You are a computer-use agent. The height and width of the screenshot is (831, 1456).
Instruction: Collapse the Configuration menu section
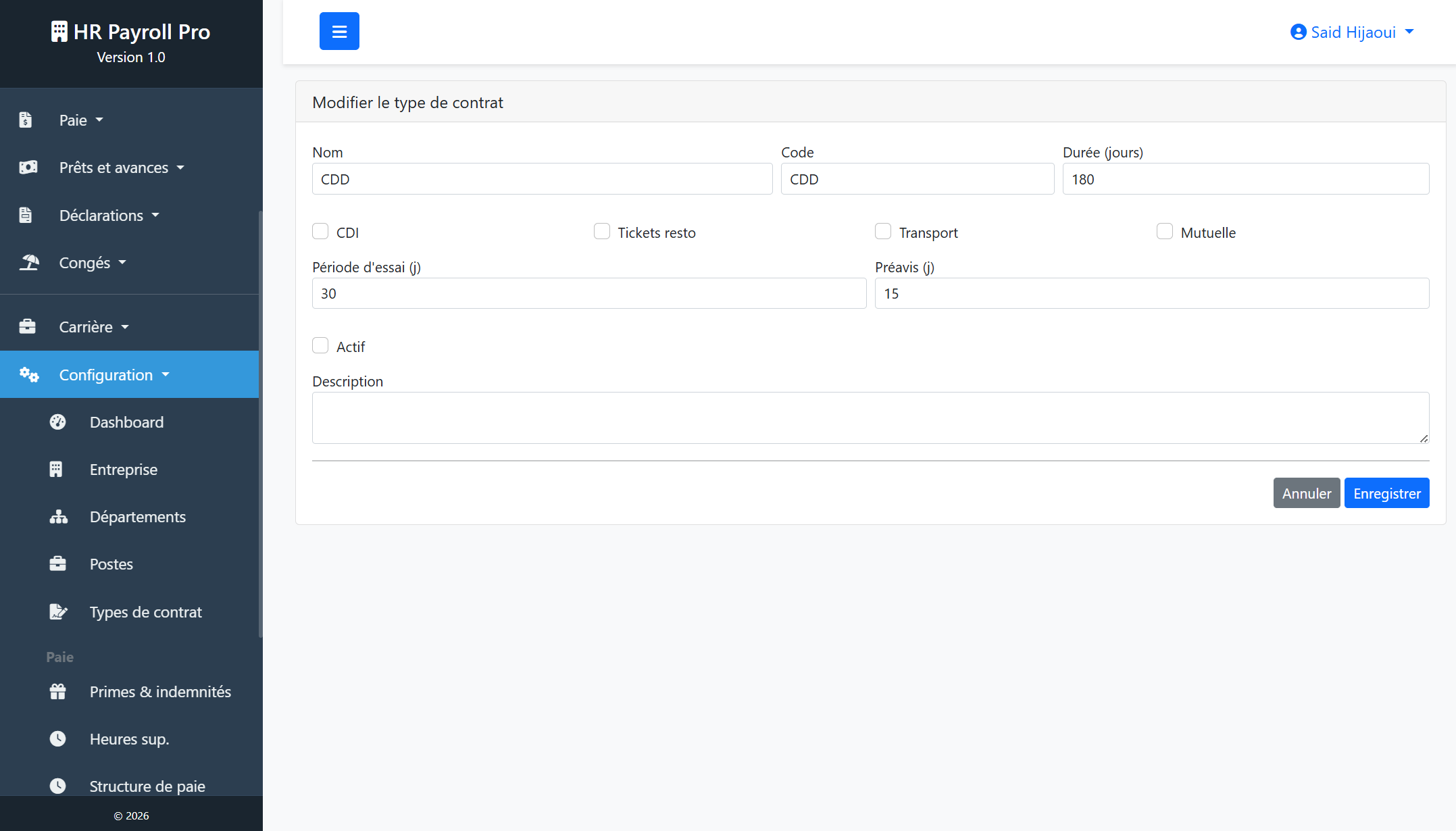point(130,374)
